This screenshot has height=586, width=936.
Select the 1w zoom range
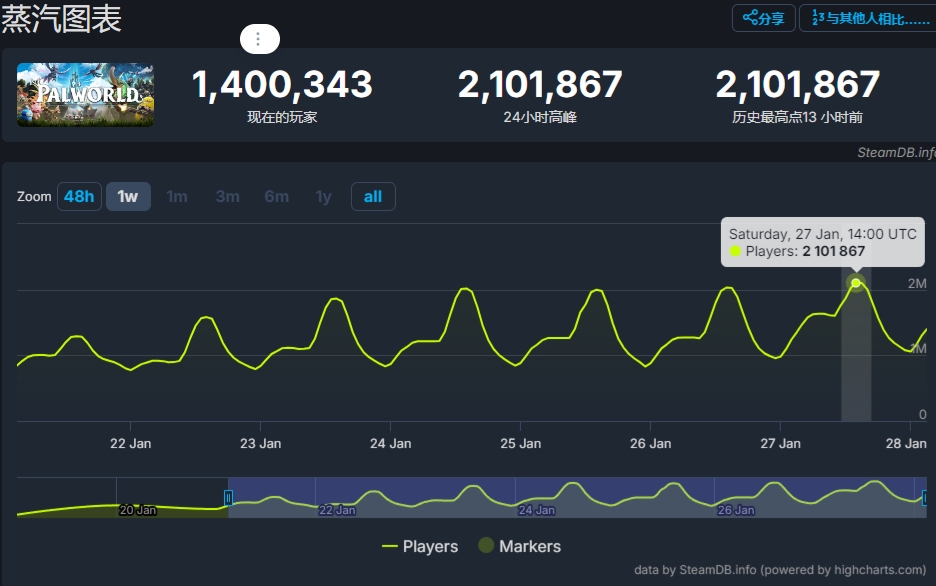coord(128,196)
